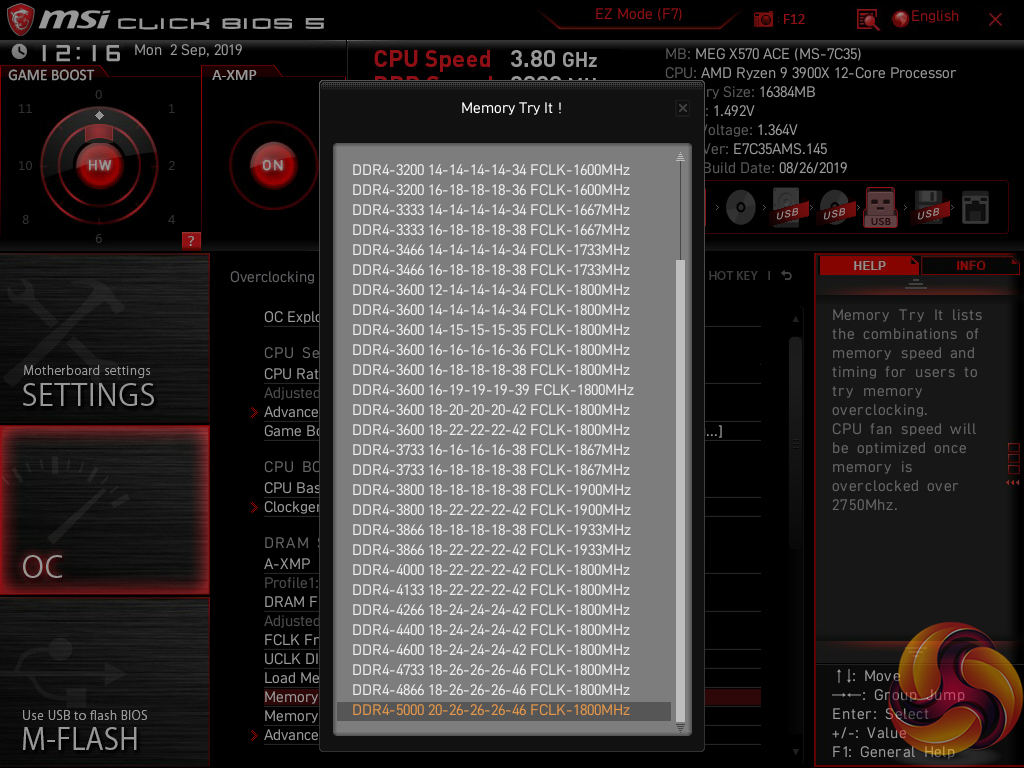This screenshot has width=1024, height=768.
Task: Select DDR4-3600 18-22-22-22-42 preset
Action: 490,430
